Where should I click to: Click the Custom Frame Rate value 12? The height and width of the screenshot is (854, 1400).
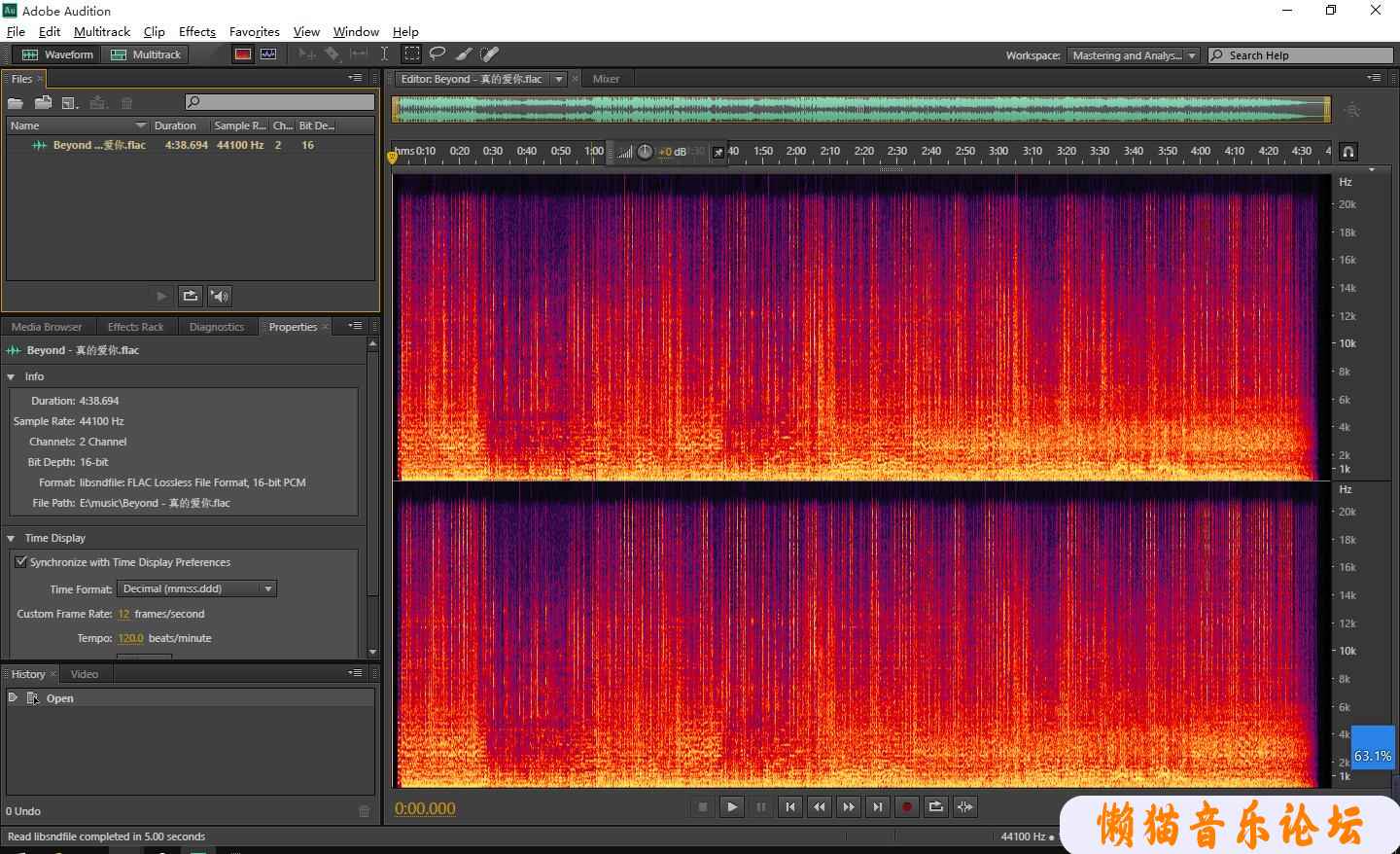coord(123,614)
